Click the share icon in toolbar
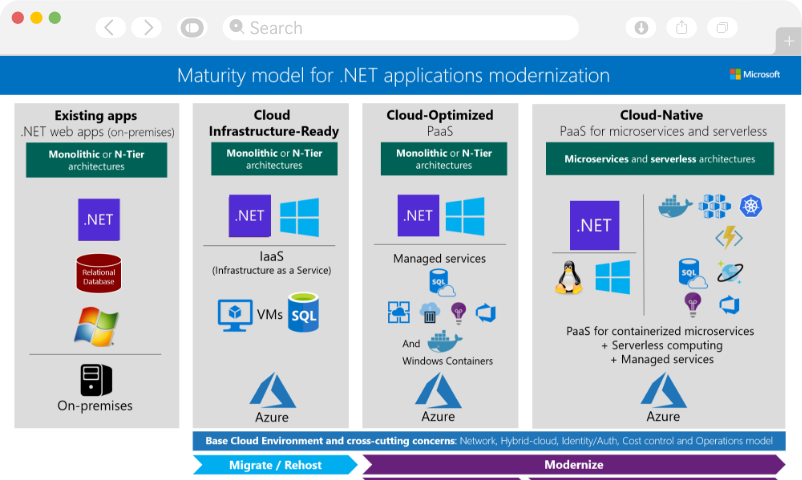Viewport: 802px width, 480px height. [x=682, y=28]
